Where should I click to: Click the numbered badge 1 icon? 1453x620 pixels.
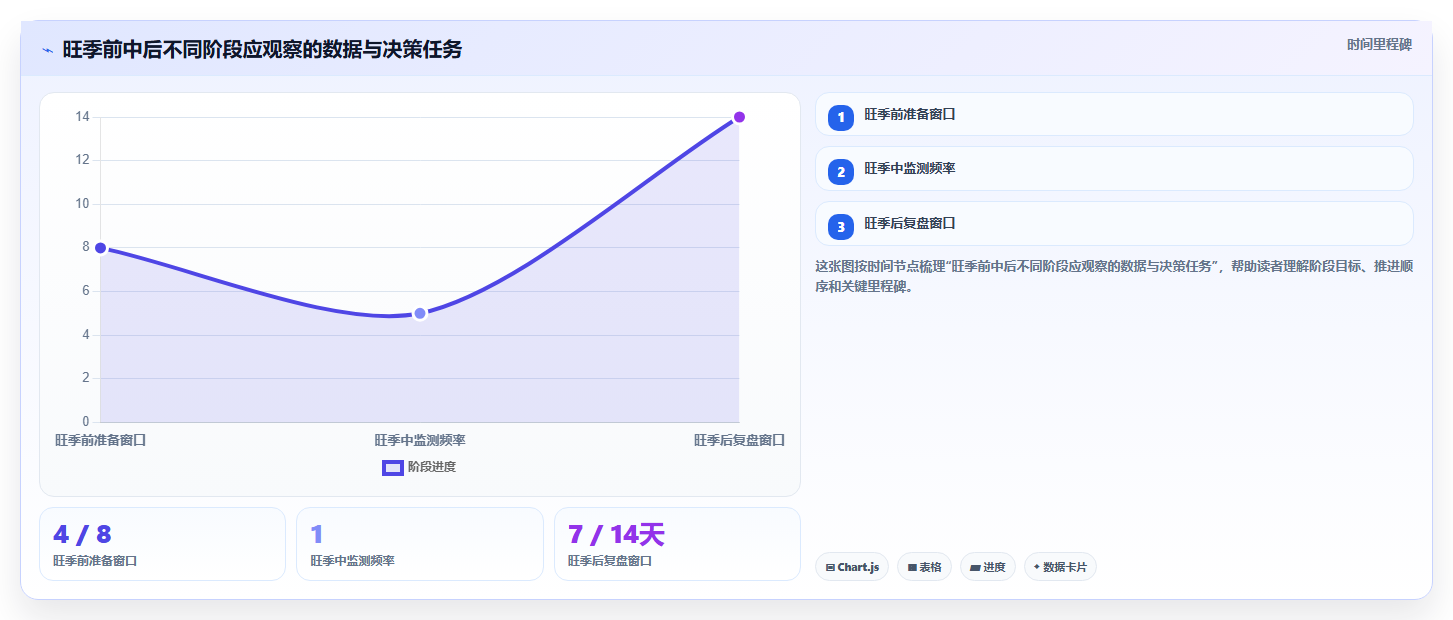(x=841, y=117)
